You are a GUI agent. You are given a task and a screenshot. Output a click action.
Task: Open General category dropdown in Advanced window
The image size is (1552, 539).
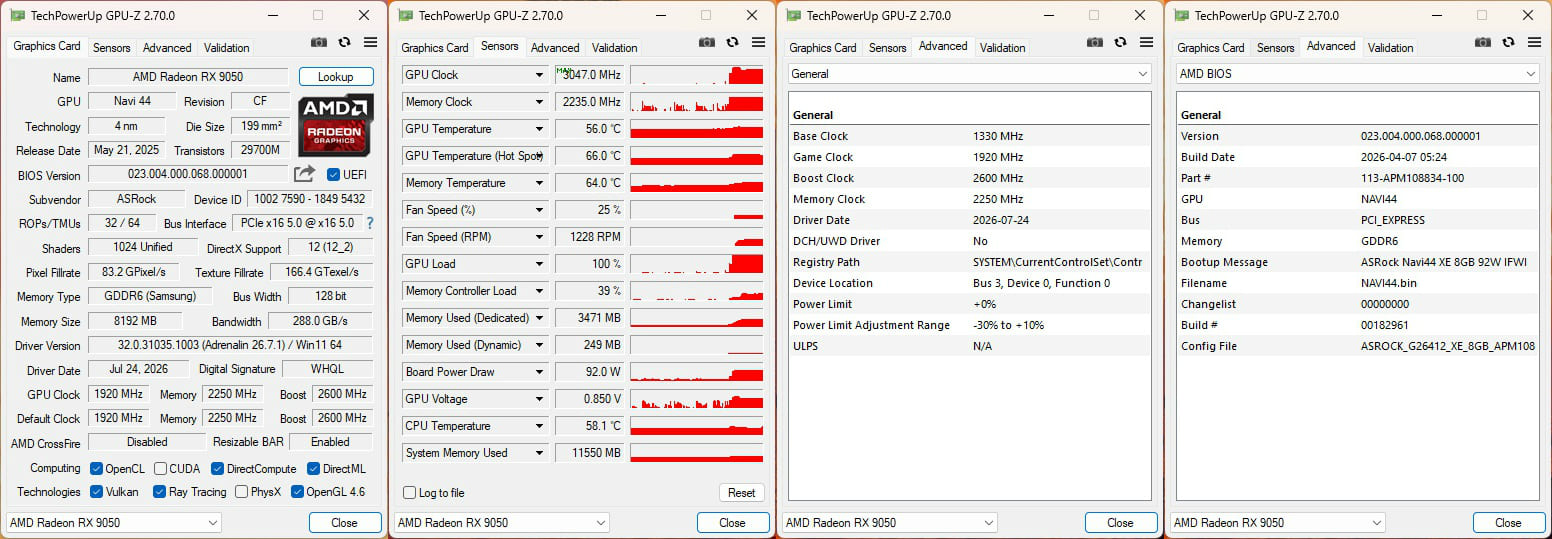[969, 74]
